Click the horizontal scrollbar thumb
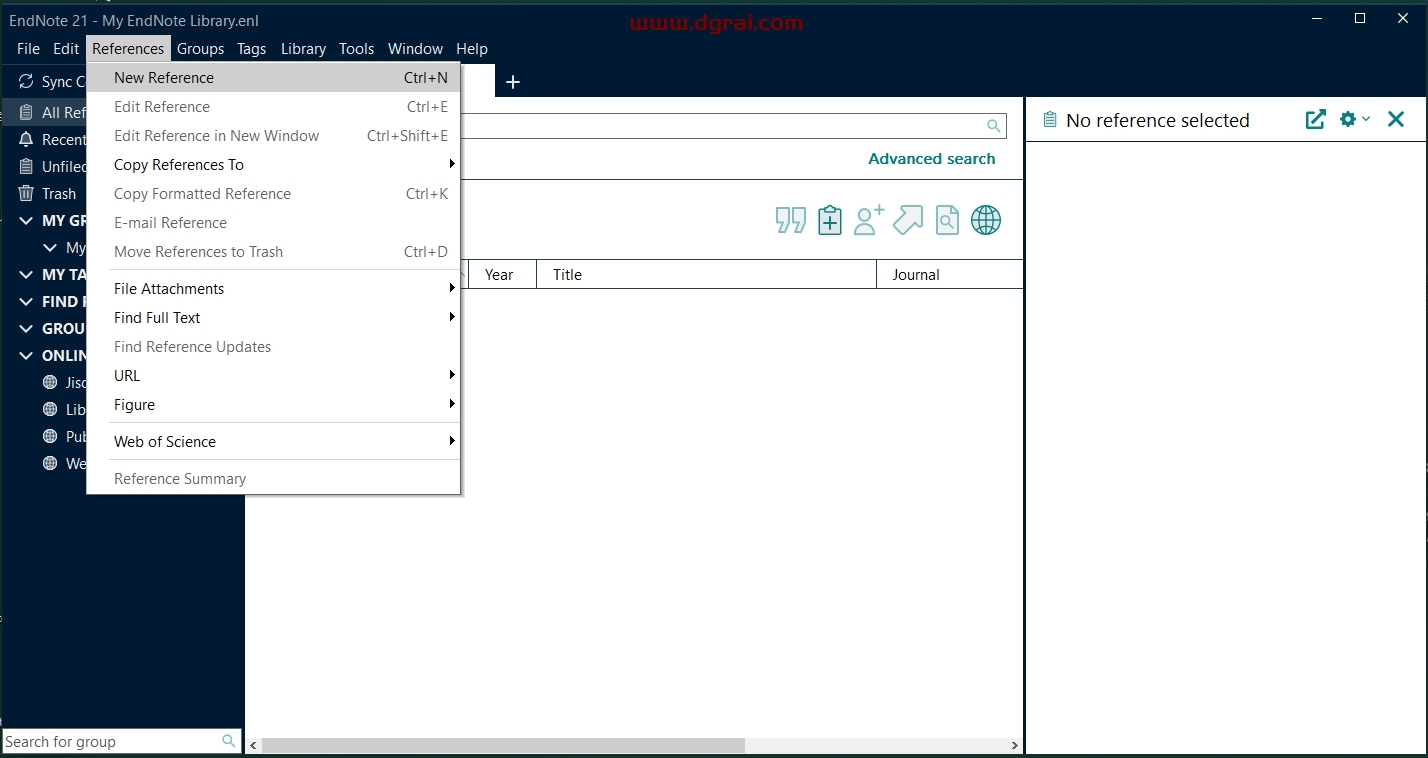The width and height of the screenshot is (1428, 758). coord(503,745)
